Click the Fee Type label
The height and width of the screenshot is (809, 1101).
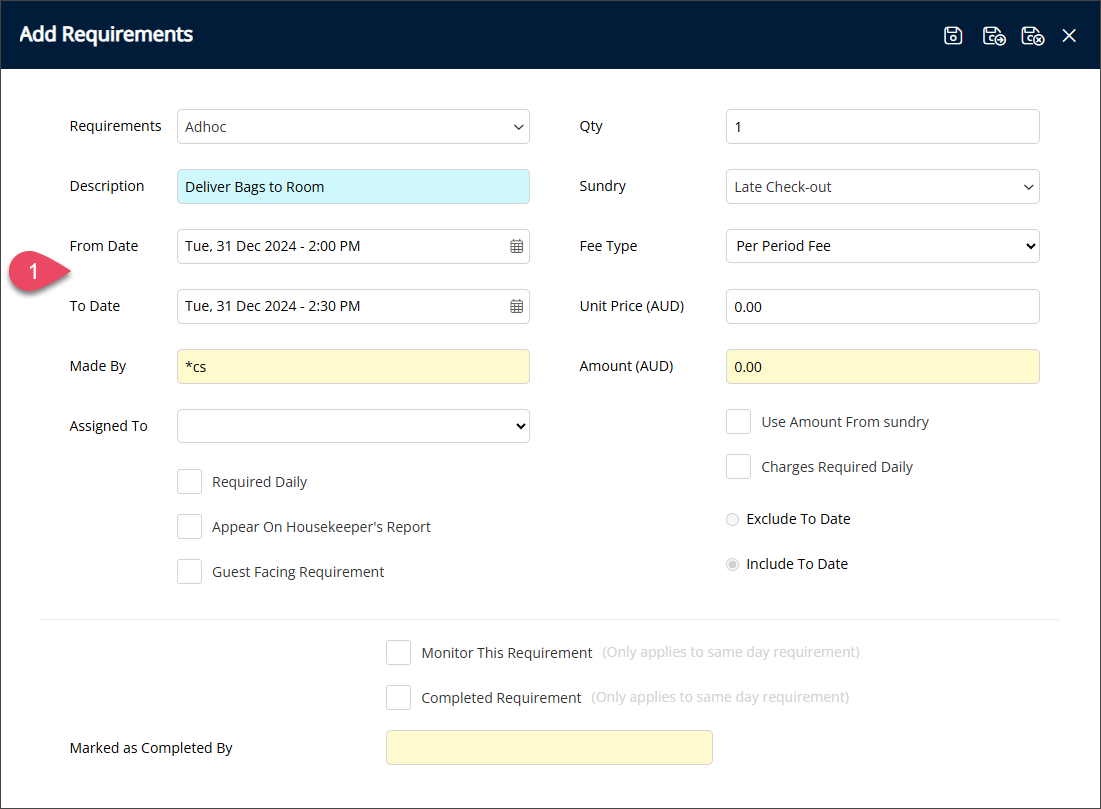tap(608, 246)
